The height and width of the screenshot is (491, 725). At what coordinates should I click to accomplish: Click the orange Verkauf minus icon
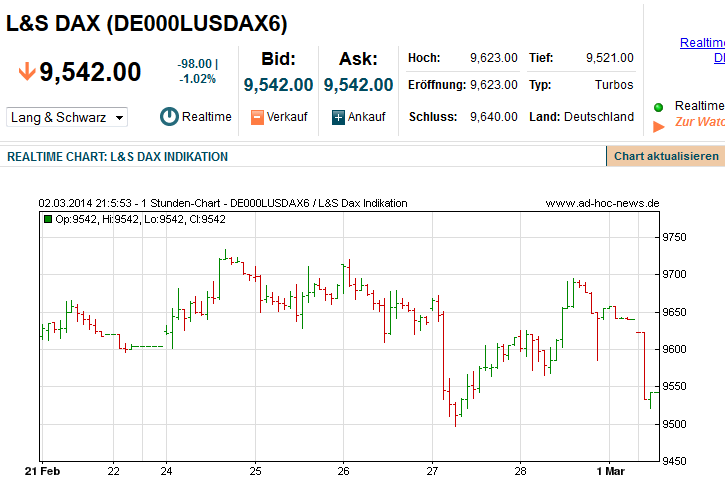(257, 117)
